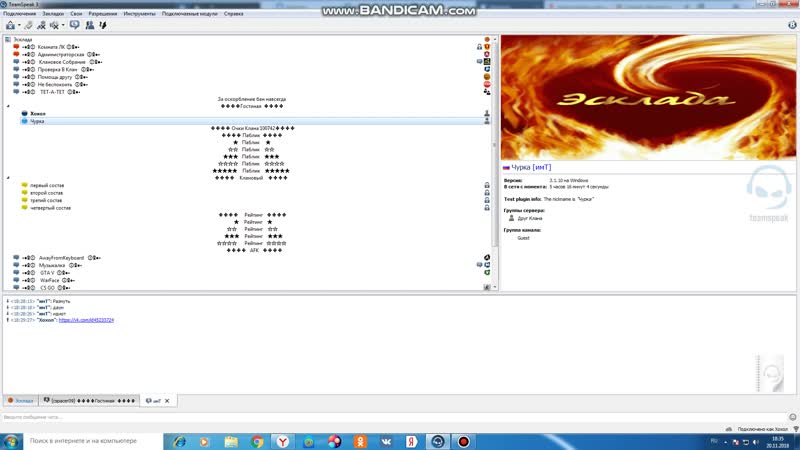Toggle the Away status toolbar icon
The height and width of the screenshot is (450, 800).
pyautogui.click(x=41, y=25)
